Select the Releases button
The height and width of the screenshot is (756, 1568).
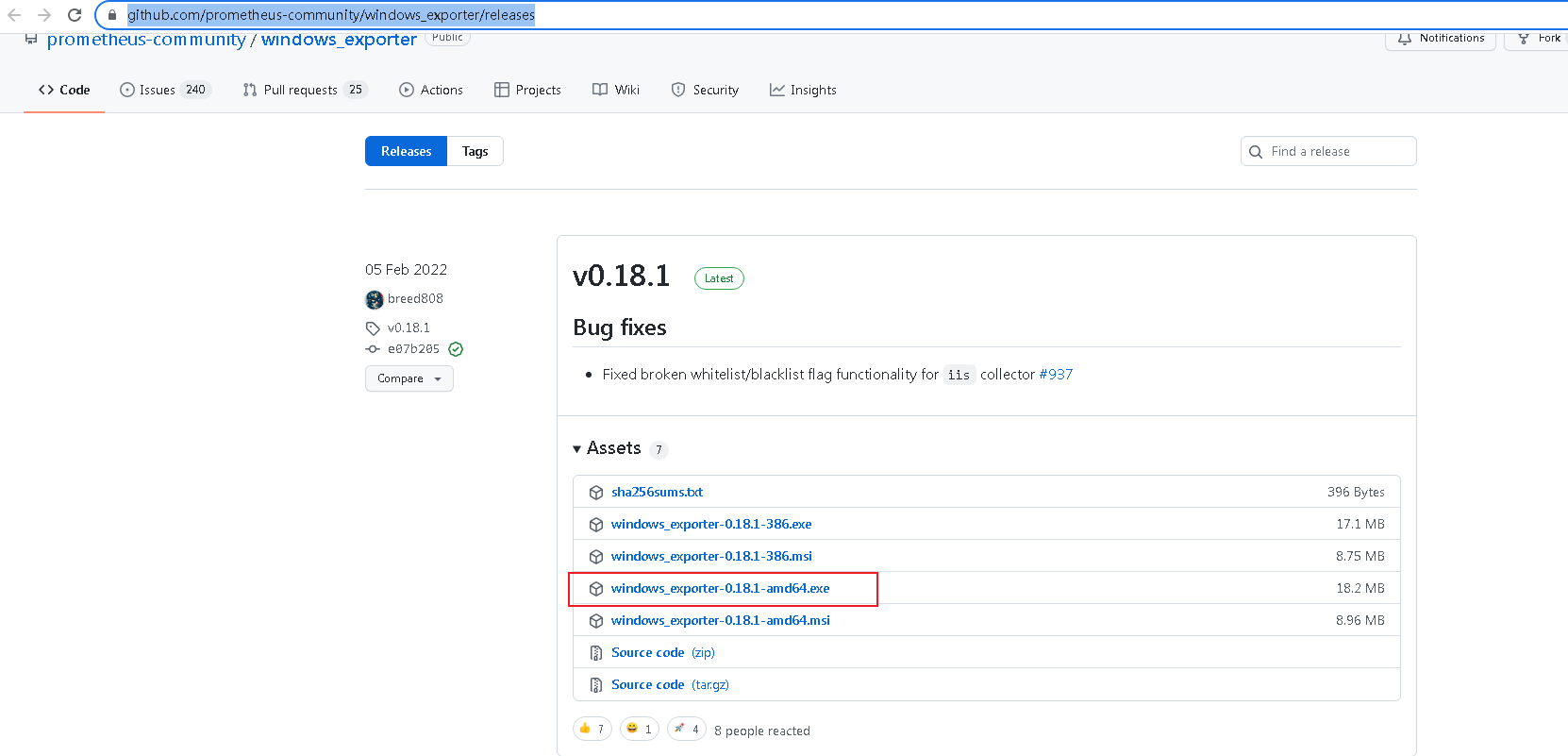pos(406,151)
